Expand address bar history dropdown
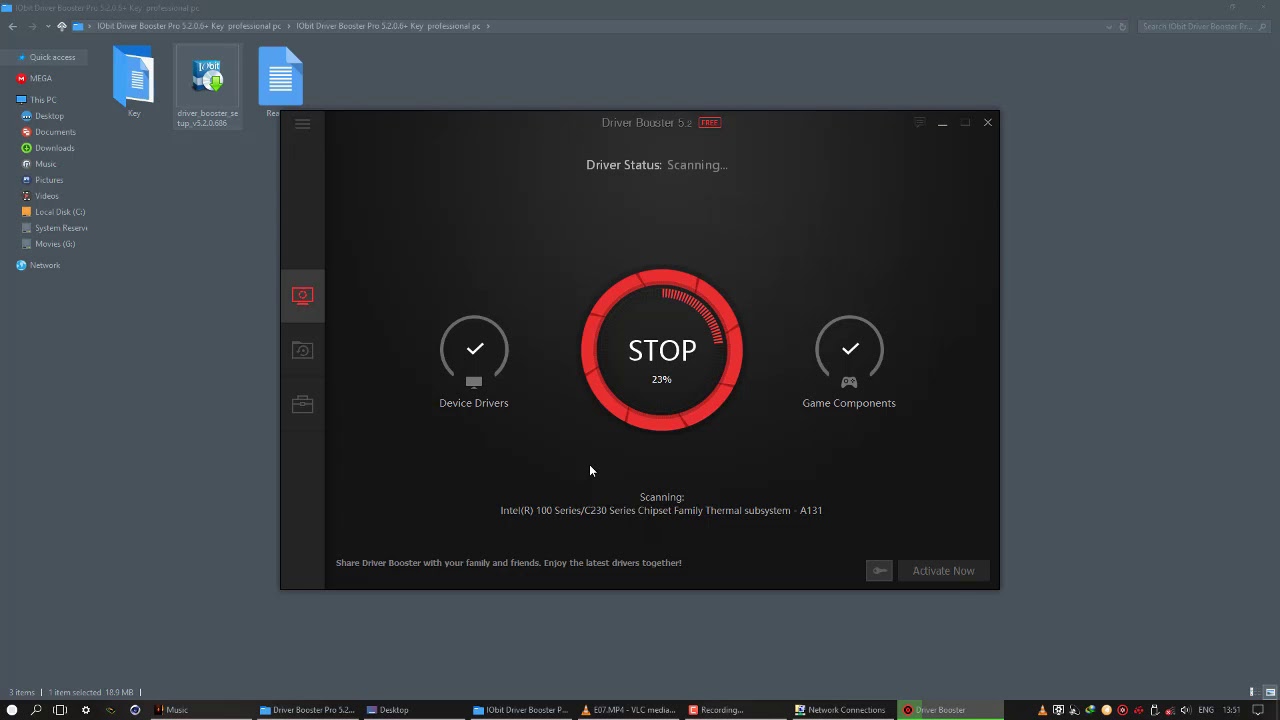Image resolution: width=1280 pixels, height=720 pixels. [x=1109, y=26]
